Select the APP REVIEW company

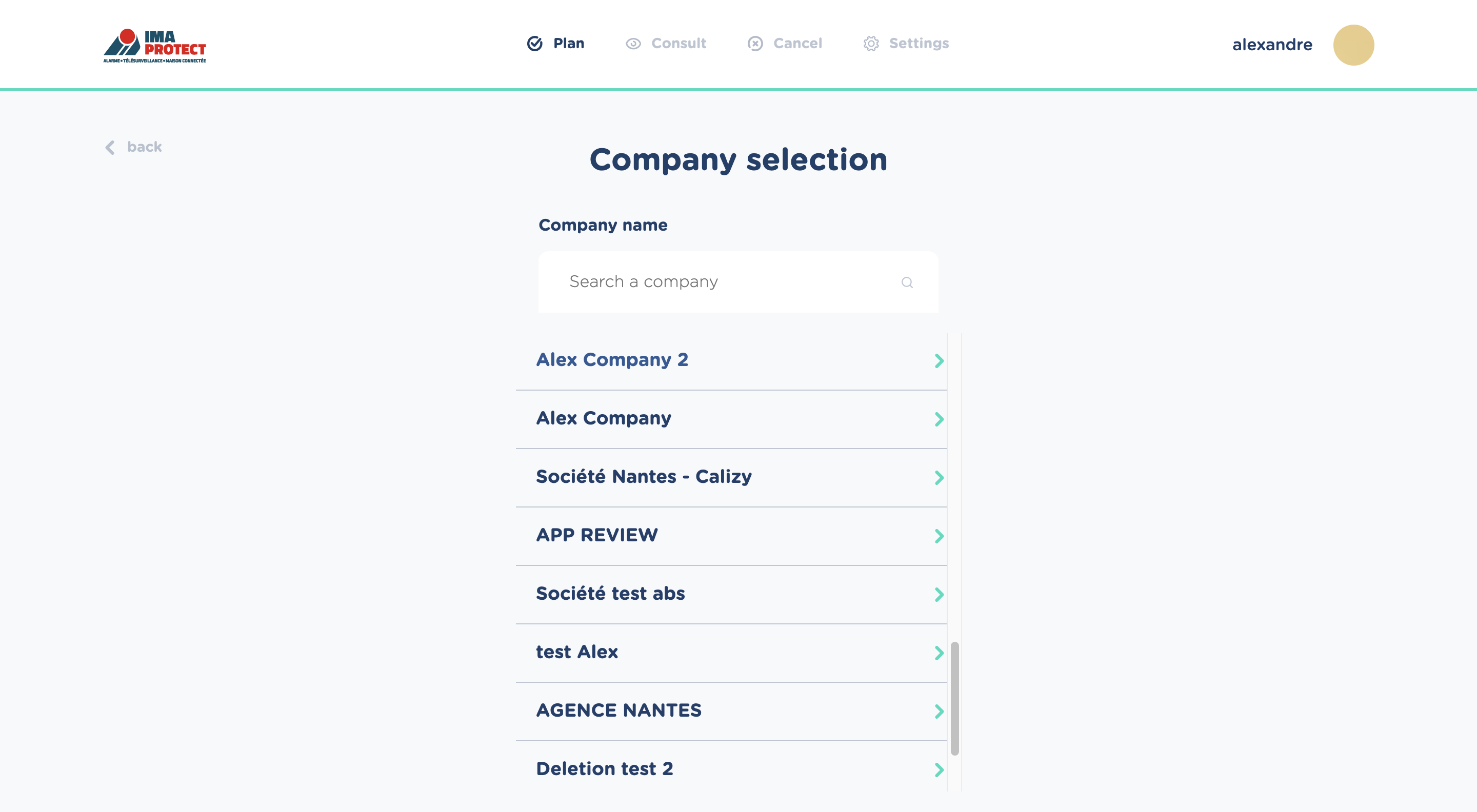[596, 535]
